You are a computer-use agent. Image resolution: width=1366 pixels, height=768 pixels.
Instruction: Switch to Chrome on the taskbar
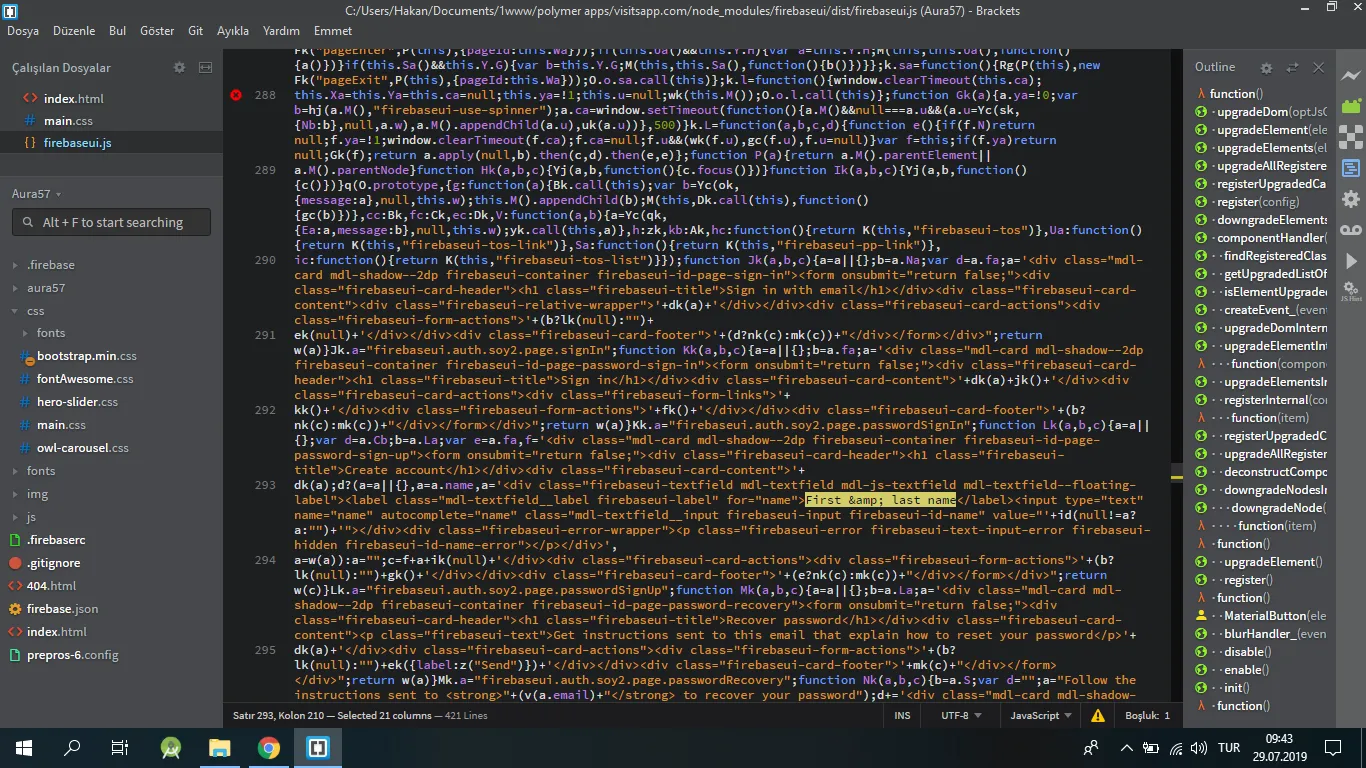tap(268, 747)
